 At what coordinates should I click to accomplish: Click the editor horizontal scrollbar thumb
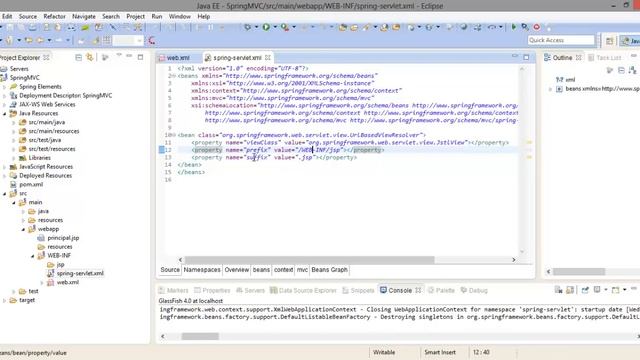coord(309,260)
